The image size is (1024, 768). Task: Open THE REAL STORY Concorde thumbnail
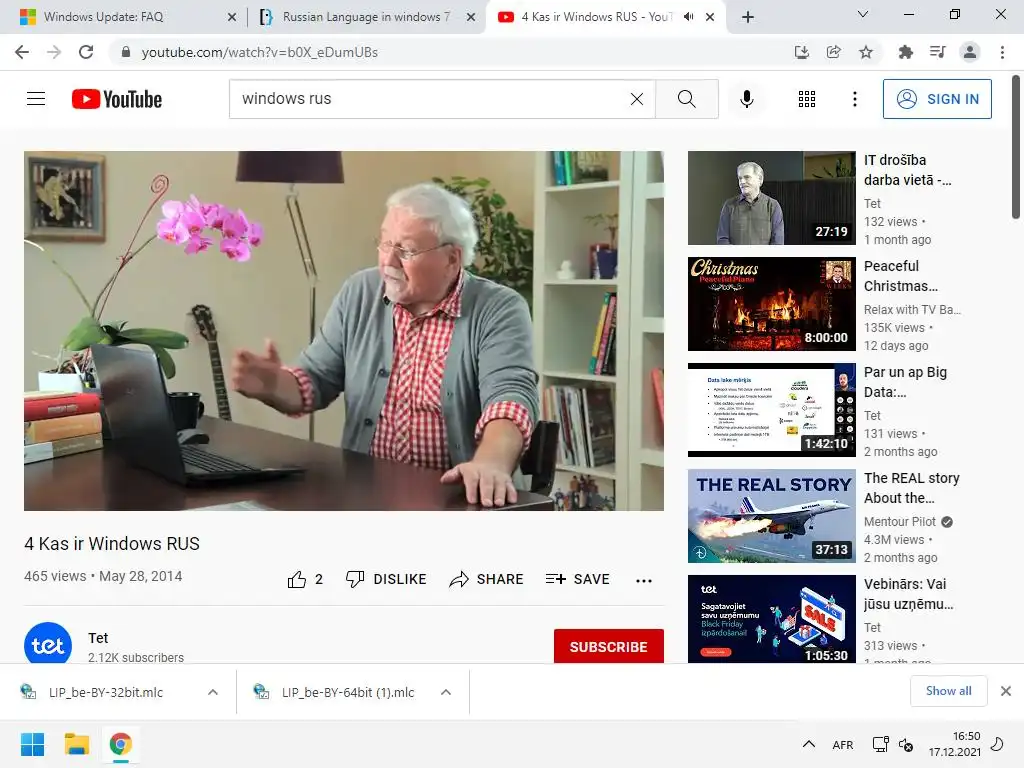pos(771,516)
